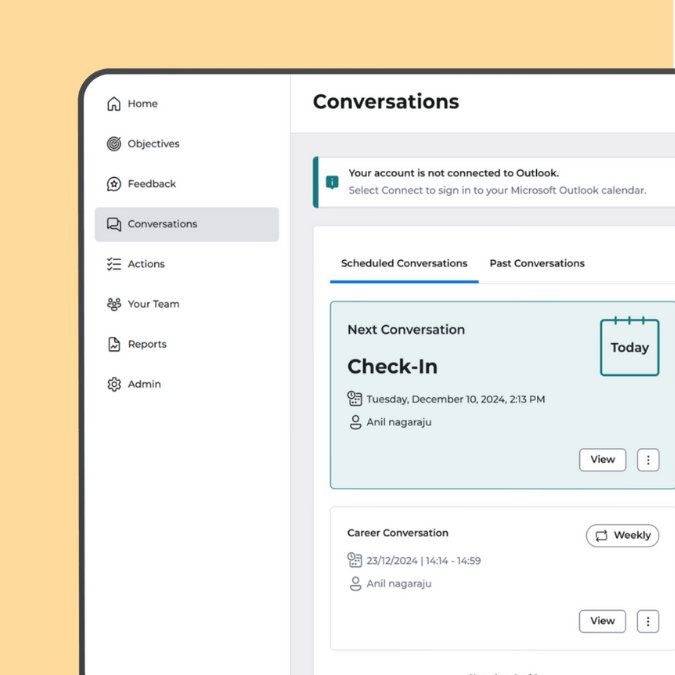Open Your Team people icon
The height and width of the screenshot is (675, 675).
coord(114,304)
